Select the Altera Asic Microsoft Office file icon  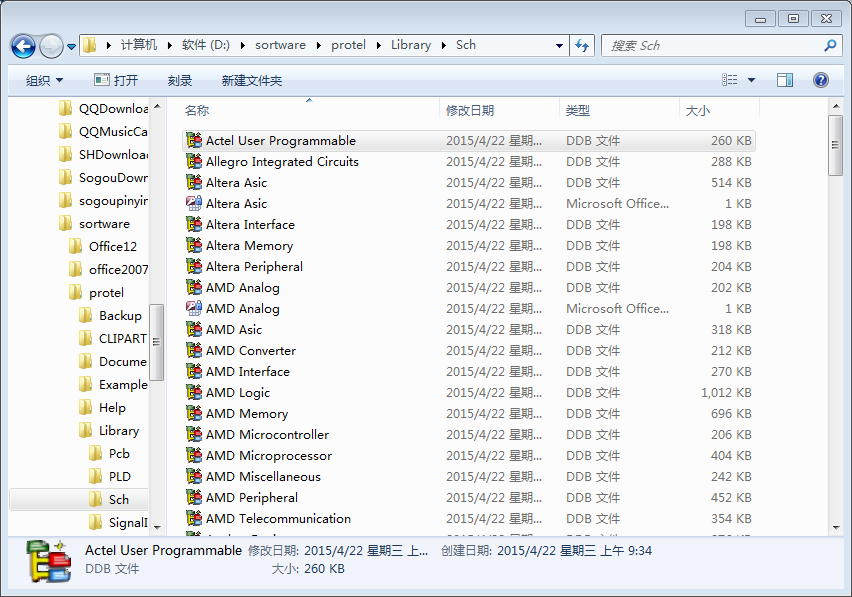point(194,204)
